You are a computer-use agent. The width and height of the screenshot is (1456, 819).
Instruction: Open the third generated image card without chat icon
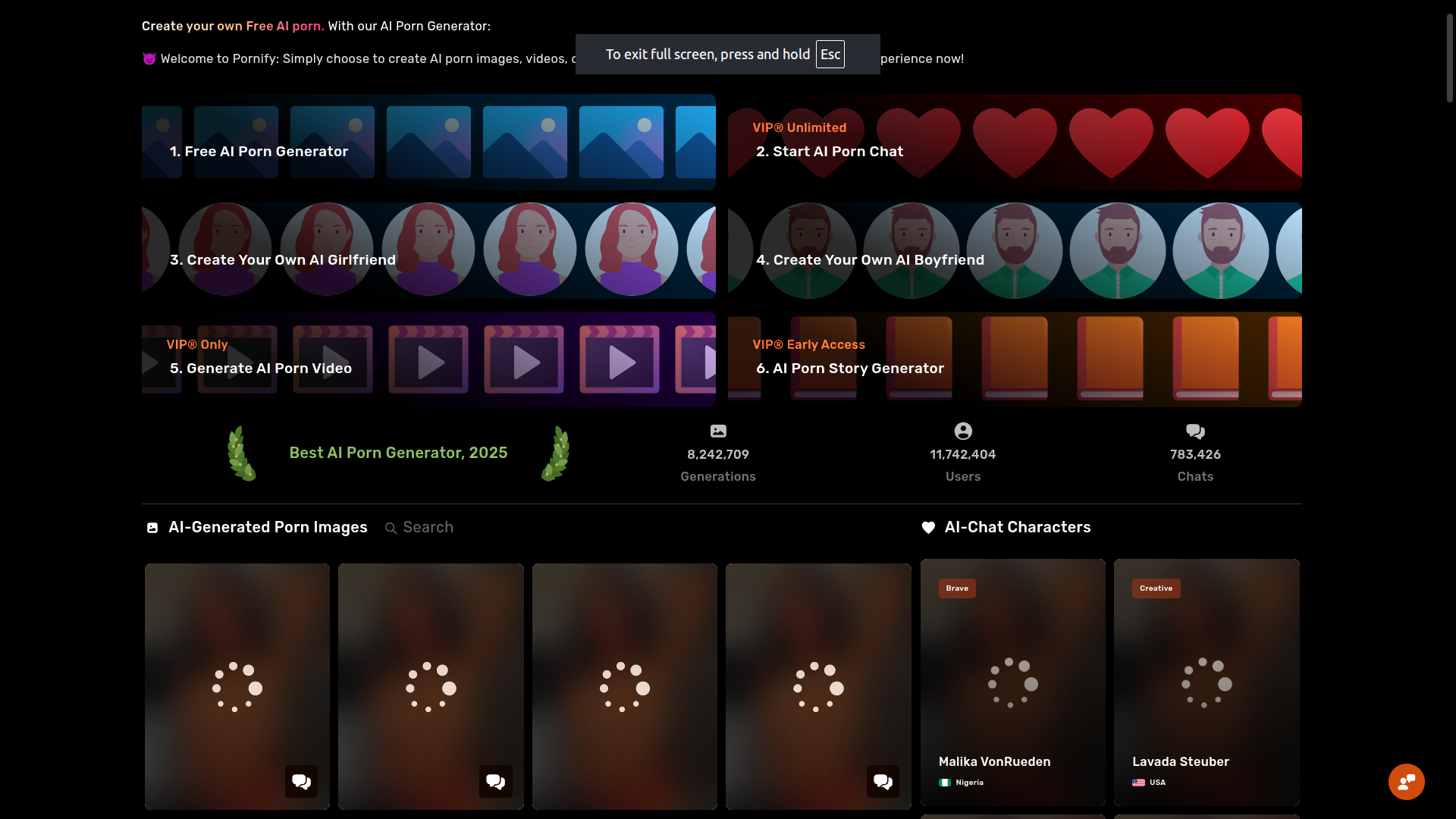pyautogui.click(x=624, y=686)
